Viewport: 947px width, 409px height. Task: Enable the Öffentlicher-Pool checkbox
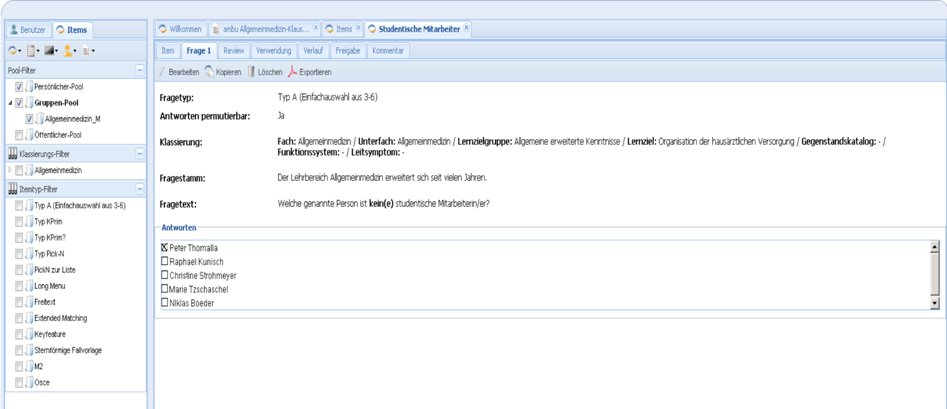(19, 135)
